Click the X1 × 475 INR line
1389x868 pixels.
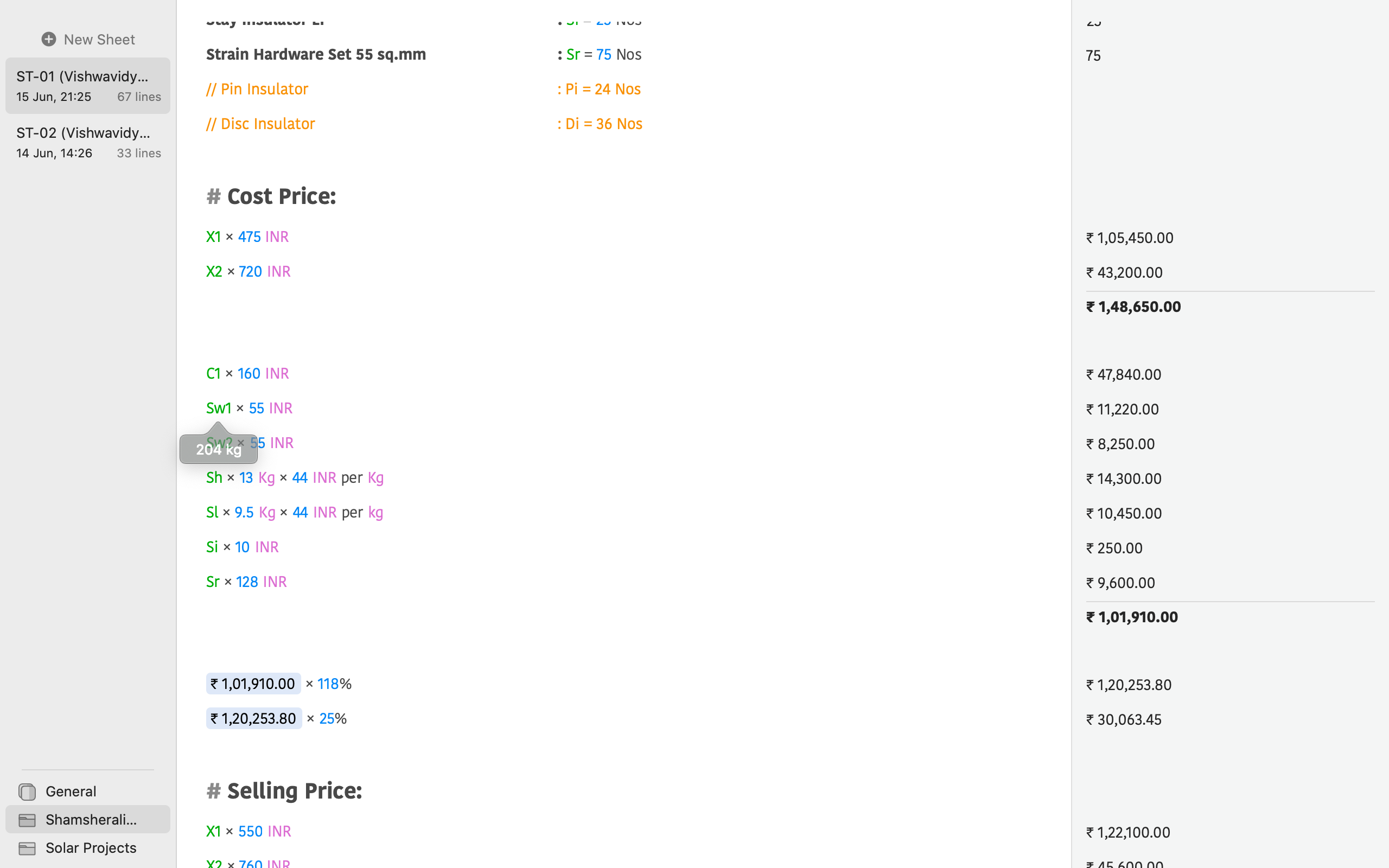(247, 237)
